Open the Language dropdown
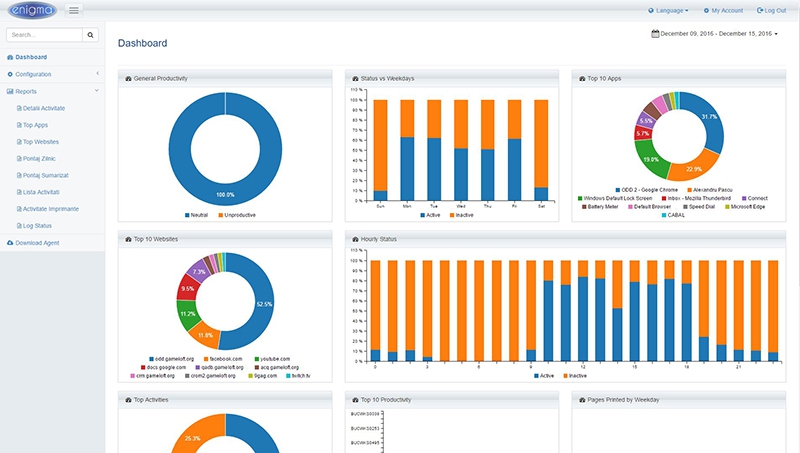This screenshot has width=800, height=453. tap(668, 10)
